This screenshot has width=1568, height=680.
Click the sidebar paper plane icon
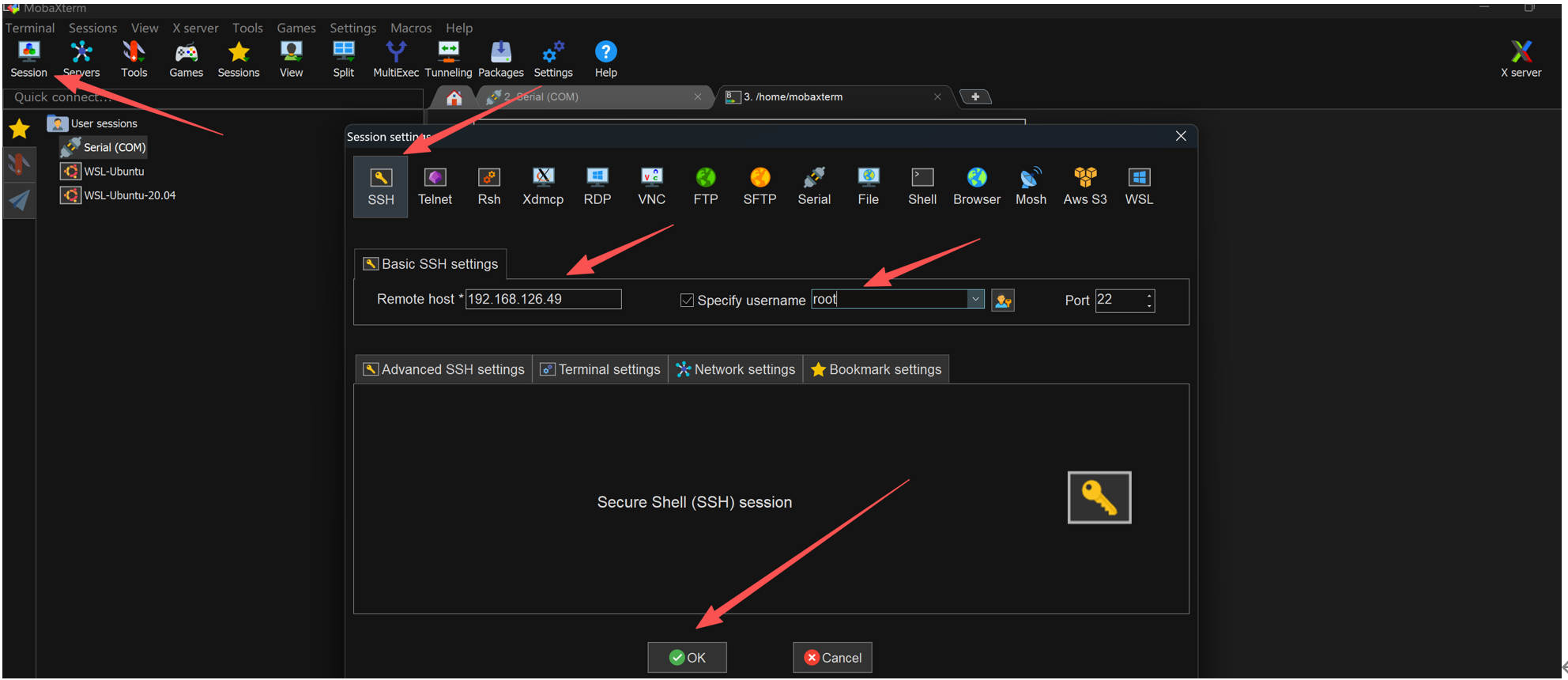coord(19,201)
